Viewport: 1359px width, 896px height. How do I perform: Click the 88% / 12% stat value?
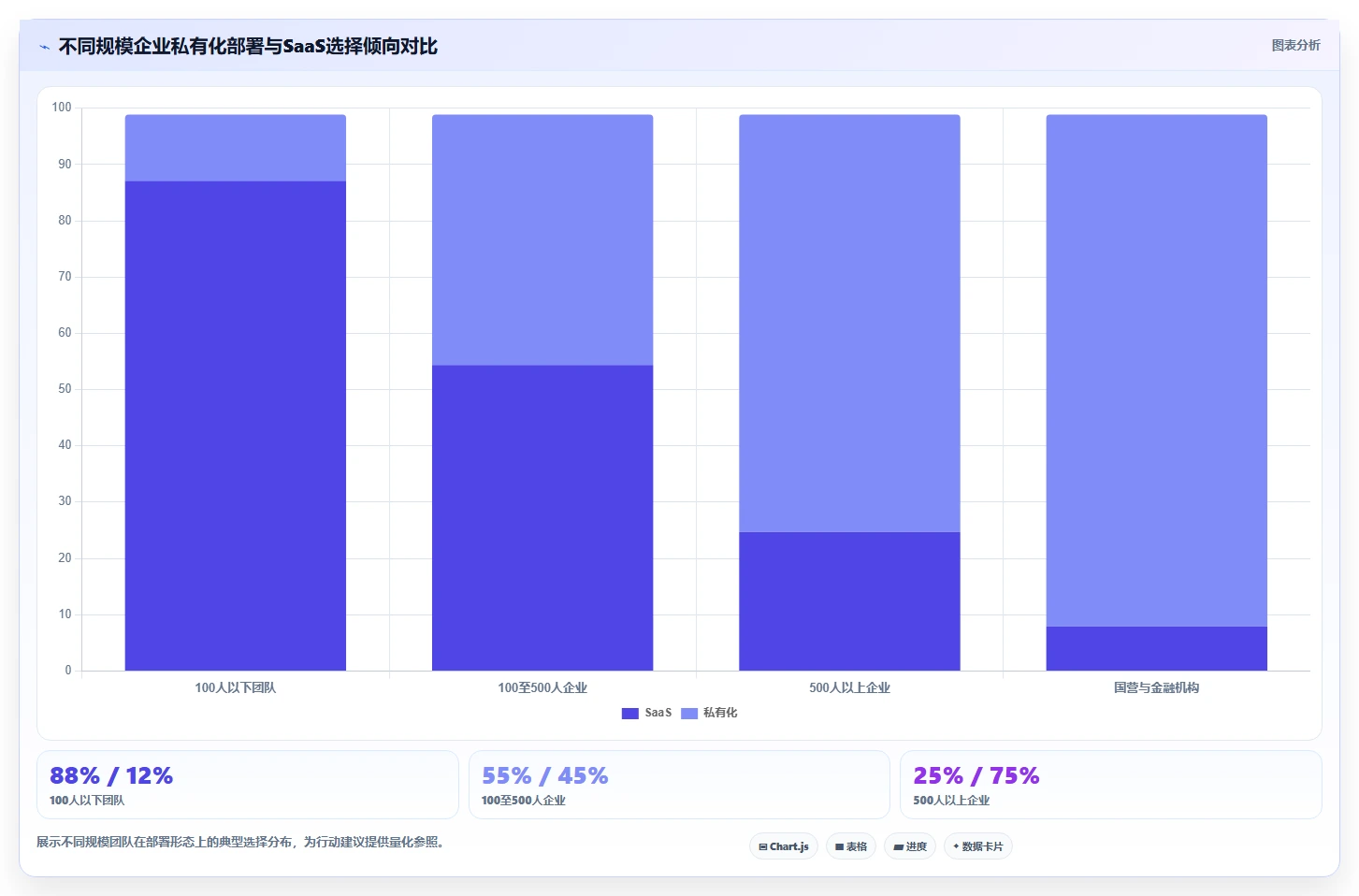(111, 776)
